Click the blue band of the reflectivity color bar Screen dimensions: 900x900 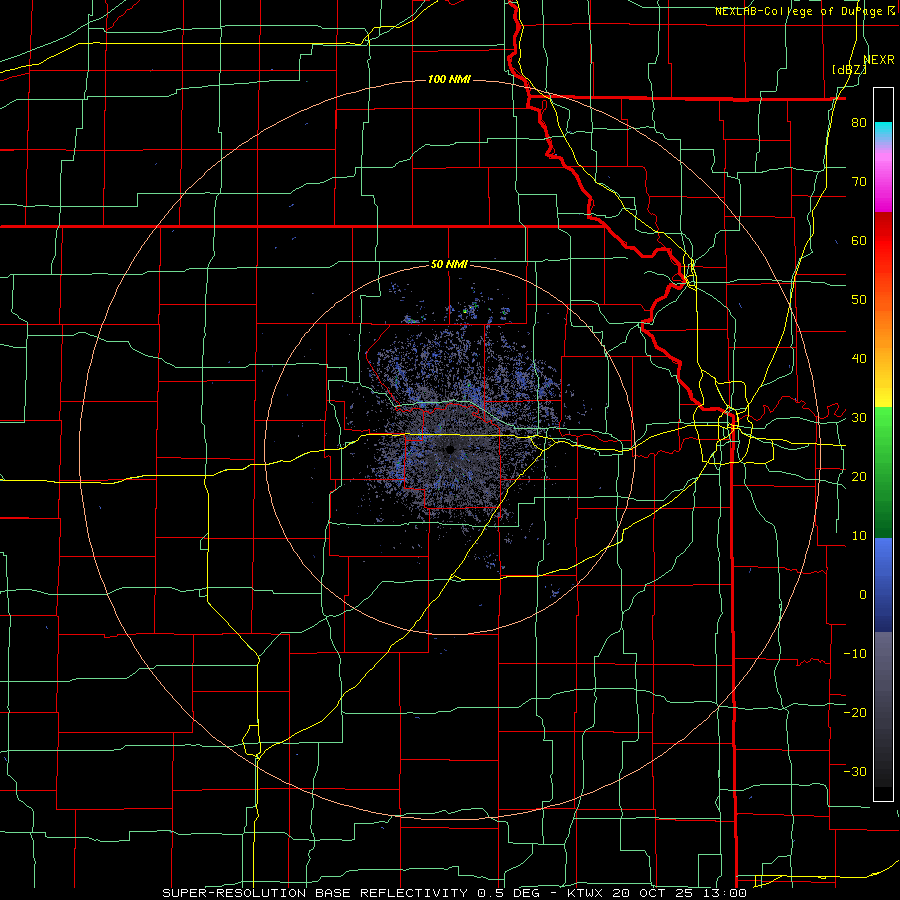[x=883, y=585]
